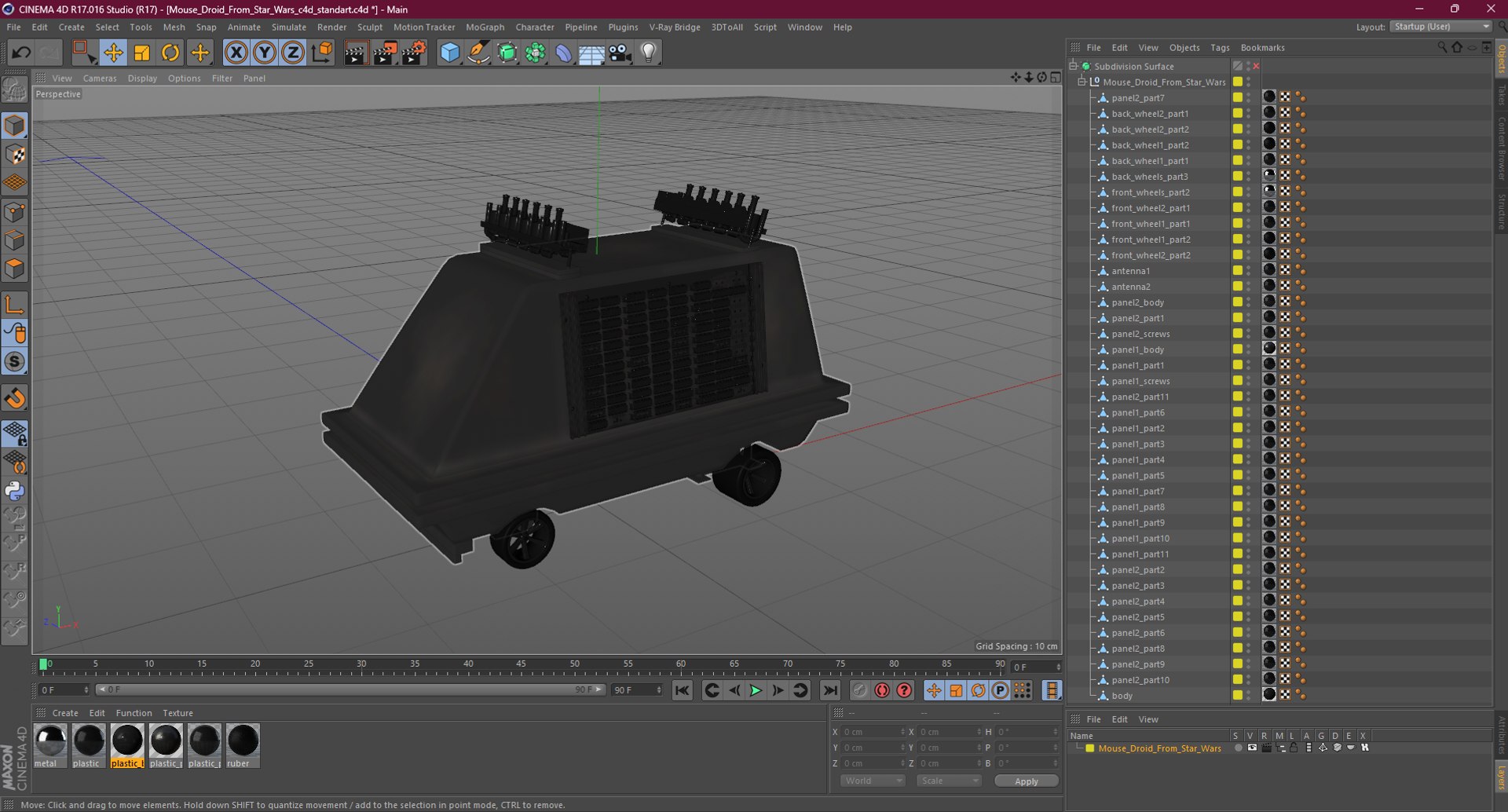Image resolution: width=1508 pixels, height=812 pixels.
Task: Enable Points mode
Action: tap(15, 212)
